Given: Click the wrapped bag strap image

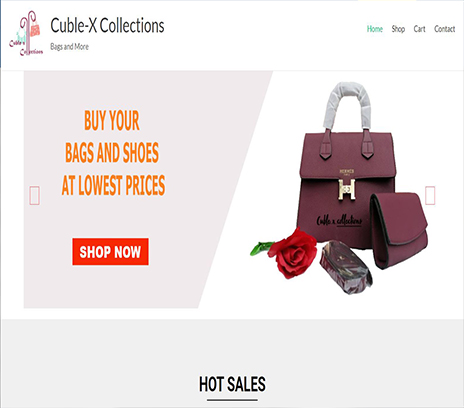Looking at the screenshot, I should click(346, 267).
